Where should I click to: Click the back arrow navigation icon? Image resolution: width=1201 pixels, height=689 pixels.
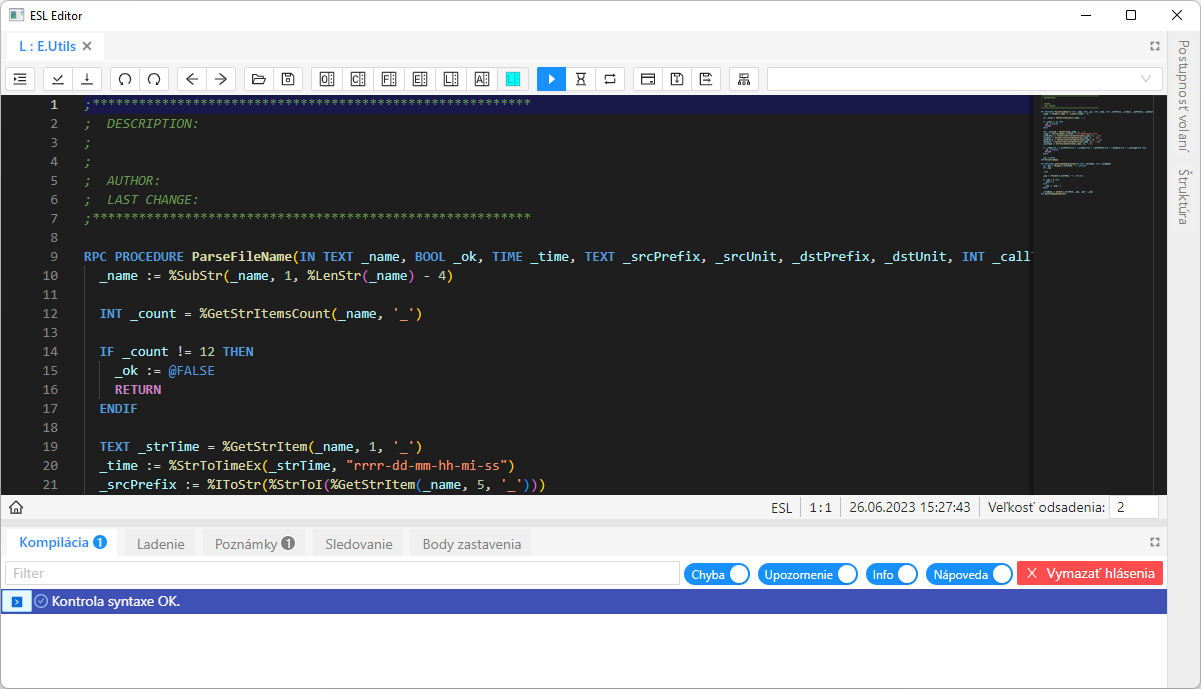(x=192, y=79)
